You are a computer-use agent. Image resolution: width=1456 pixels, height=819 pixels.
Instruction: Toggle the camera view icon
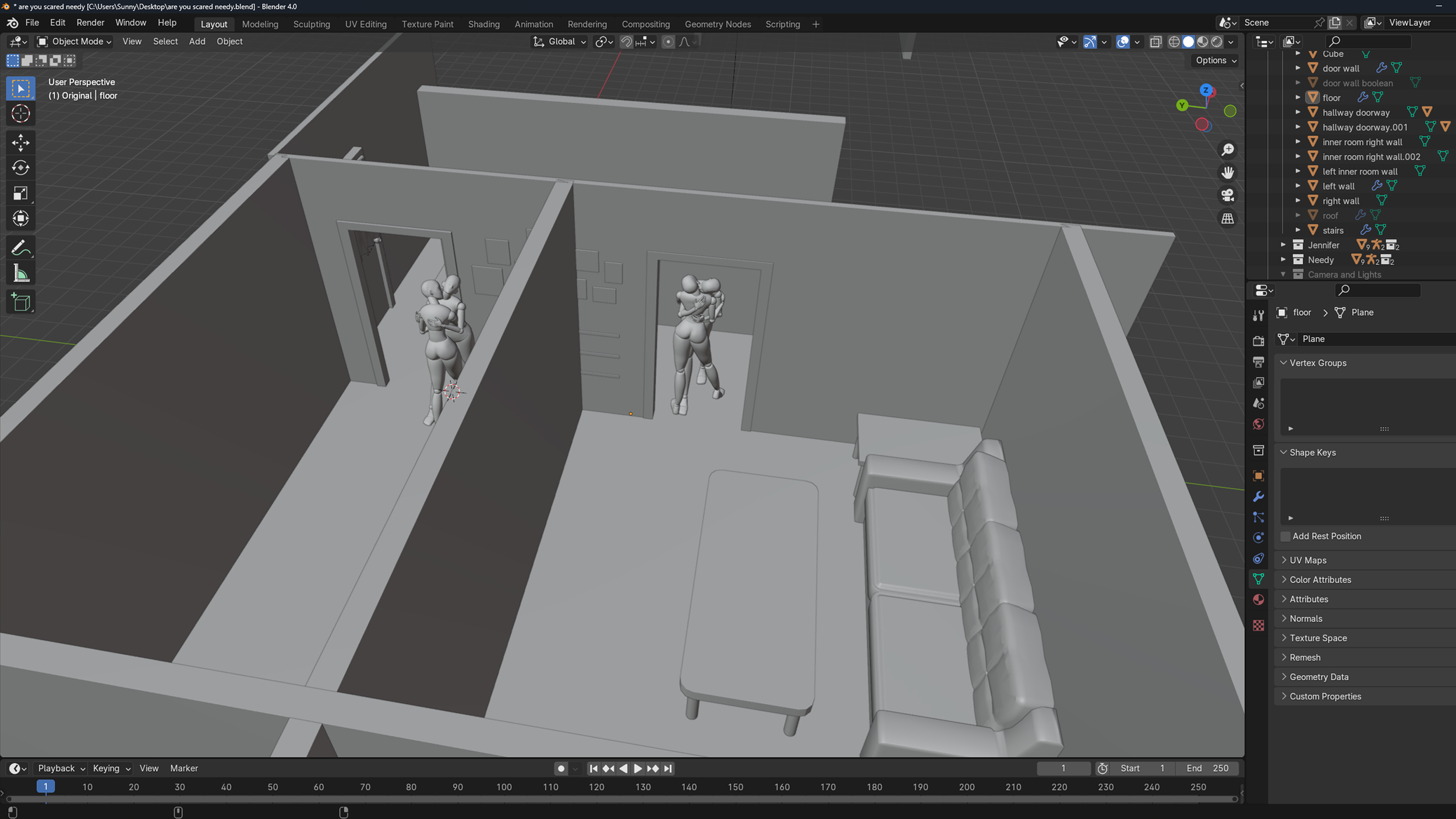[1228, 195]
